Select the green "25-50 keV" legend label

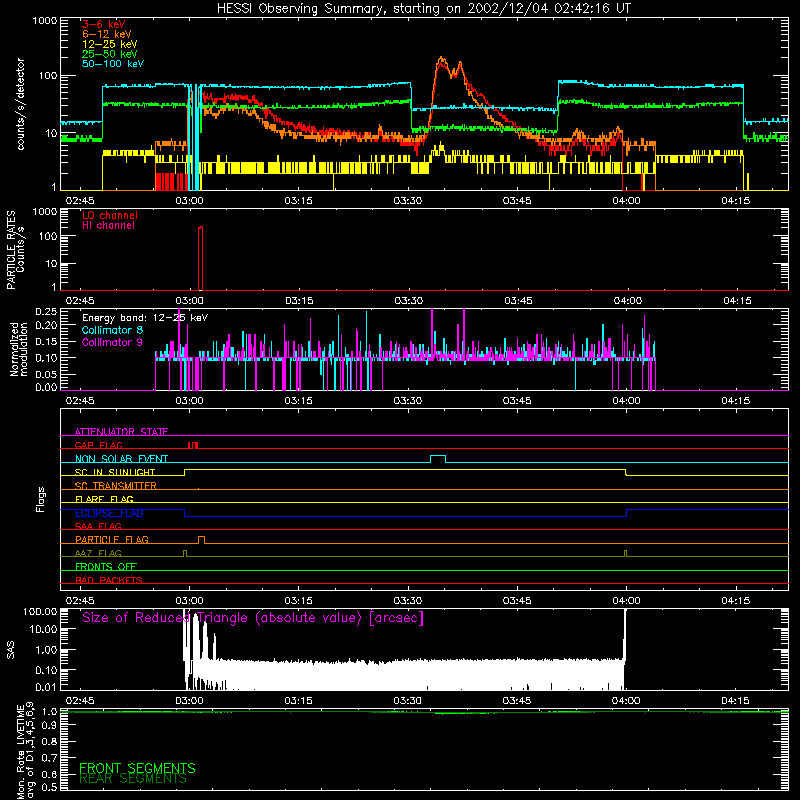point(110,54)
